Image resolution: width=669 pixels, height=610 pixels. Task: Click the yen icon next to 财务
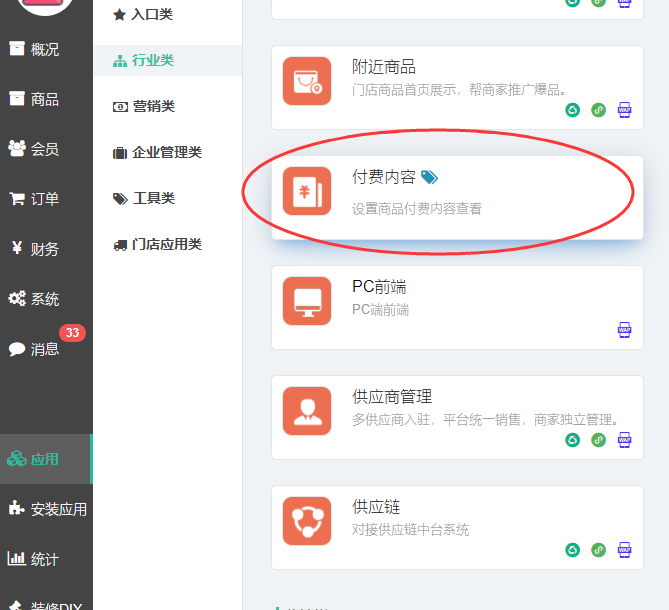coord(17,248)
